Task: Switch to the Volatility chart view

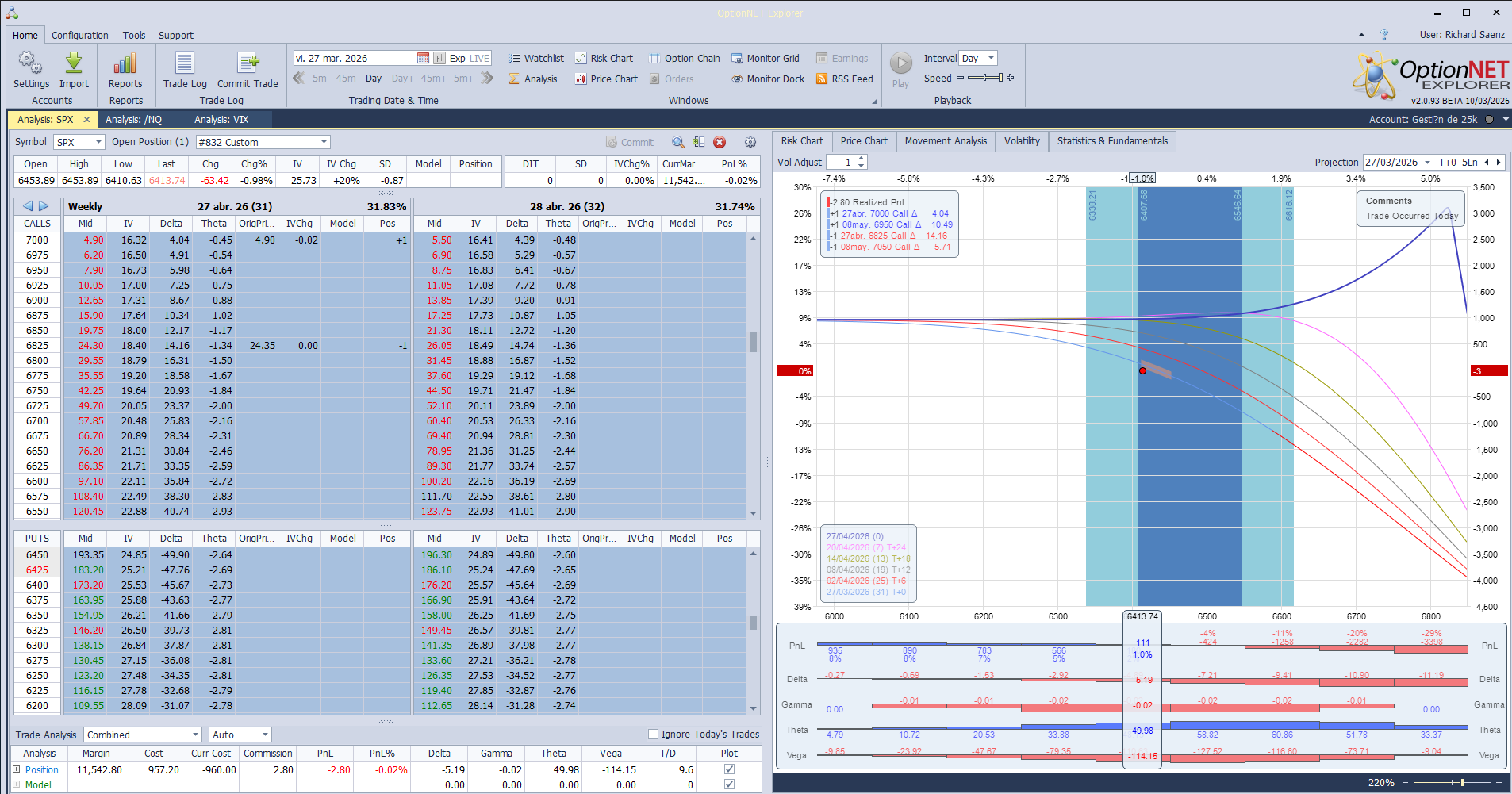Action: pyautogui.click(x=1022, y=140)
